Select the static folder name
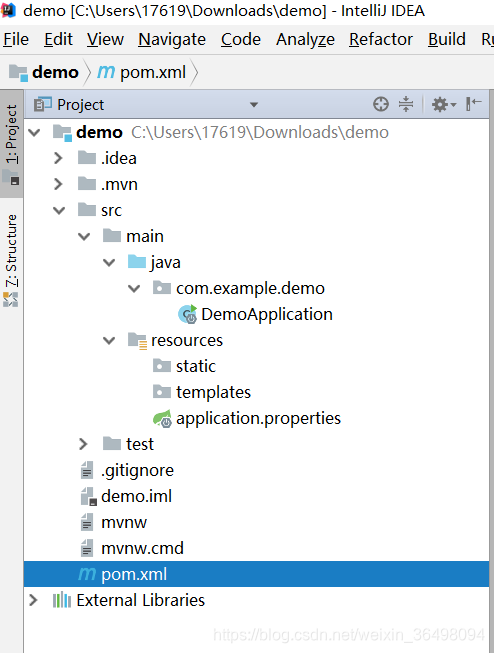The width and height of the screenshot is (494, 653). (196, 366)
